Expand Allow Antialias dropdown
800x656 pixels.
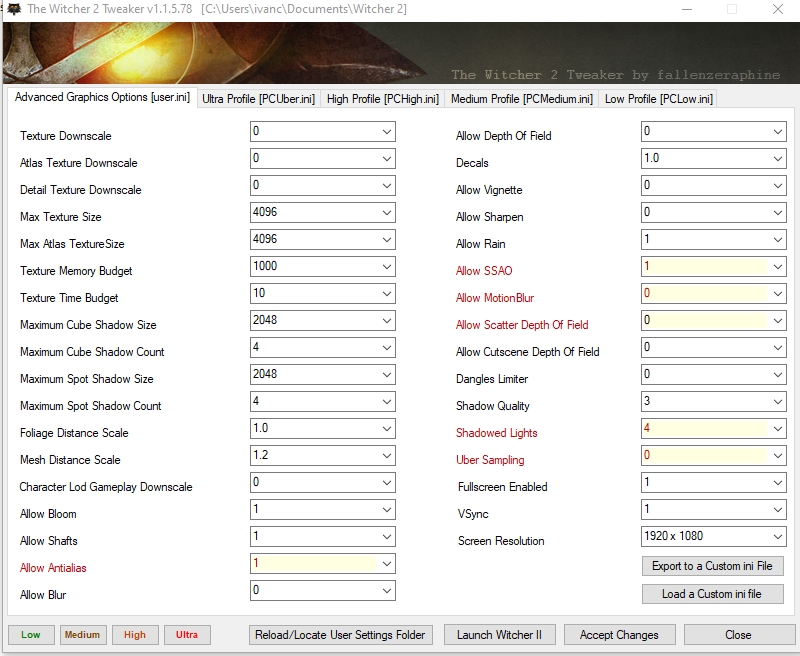(x=322, y=564)
